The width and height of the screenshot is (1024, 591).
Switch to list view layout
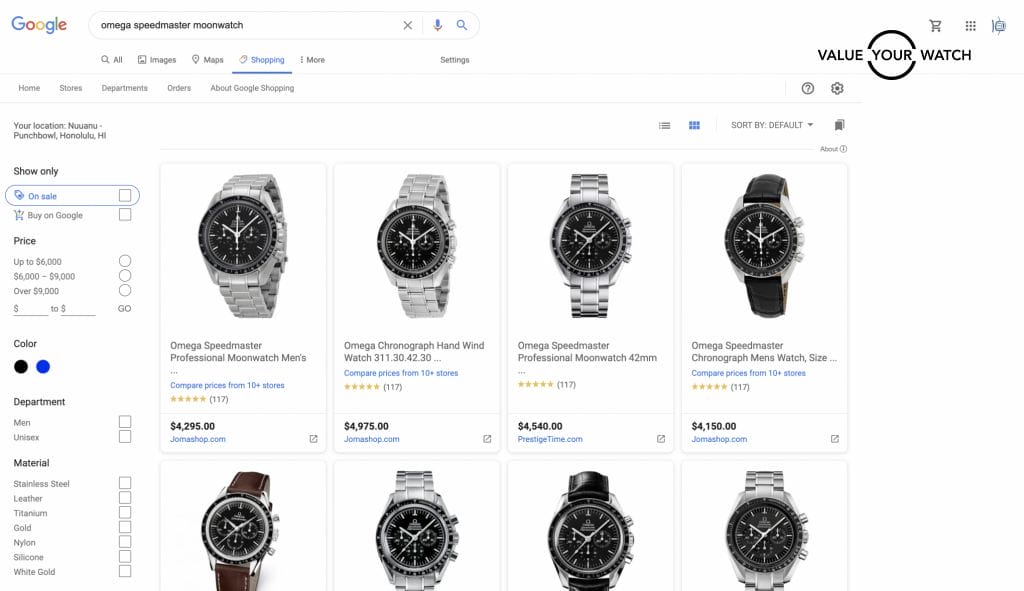(664, 125)
